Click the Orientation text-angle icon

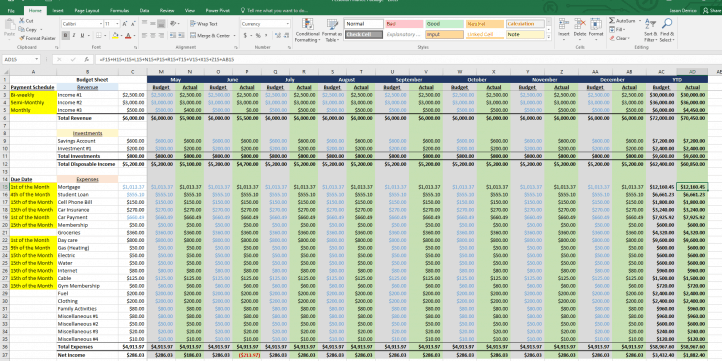pyautogui.click(x=174, y=23)
